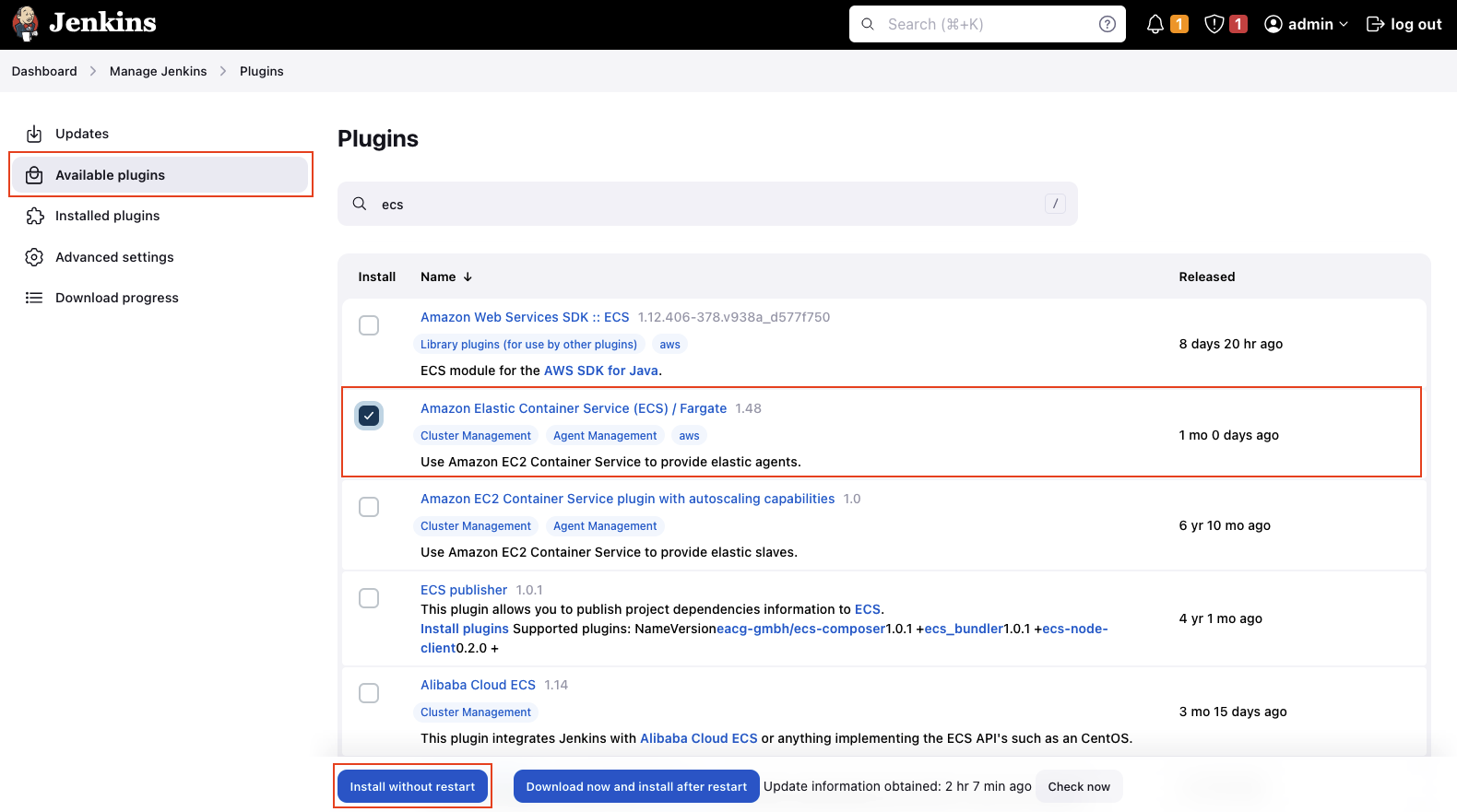Enable the ECS publisher plugin checkbox
This screenshot has height=812, width=1457.
(x=369, y=597)
